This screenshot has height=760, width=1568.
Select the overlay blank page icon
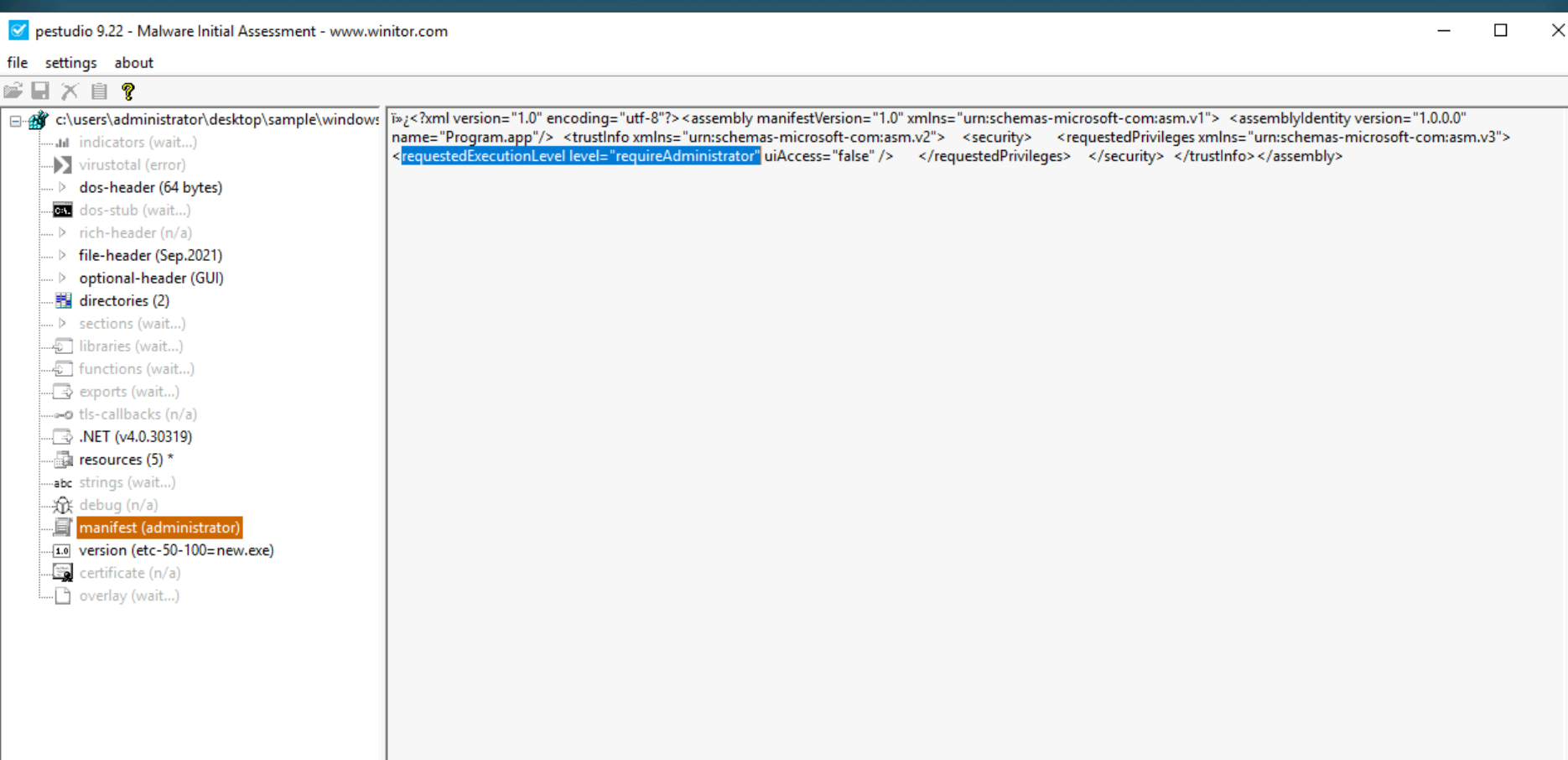click(63, 596)
